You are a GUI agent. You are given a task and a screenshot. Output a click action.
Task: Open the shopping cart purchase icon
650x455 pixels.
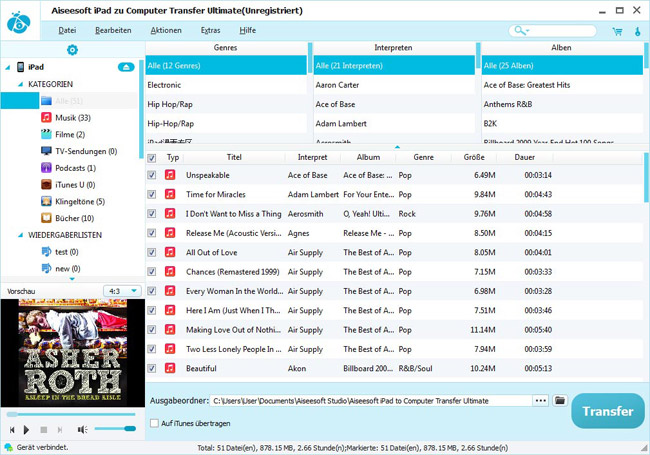pos(617,31)
